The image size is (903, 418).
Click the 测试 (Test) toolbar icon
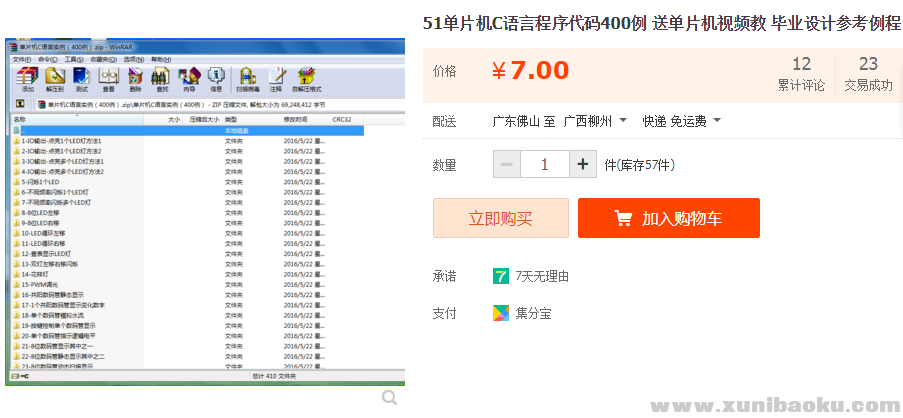82,78
